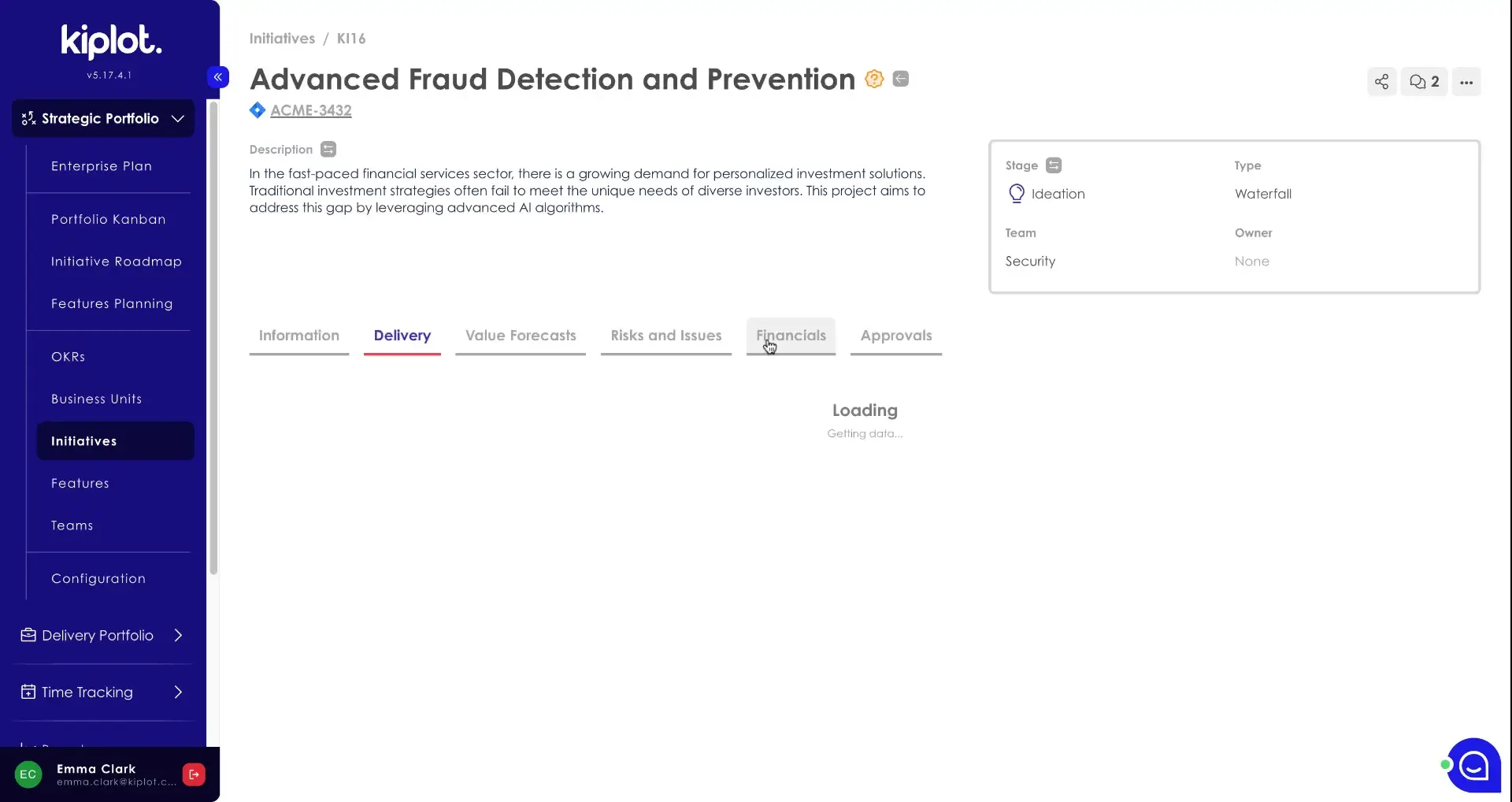Go to Initiatives in the breadcrumb
Viewport: 1512px width, 802px height.
282,39
